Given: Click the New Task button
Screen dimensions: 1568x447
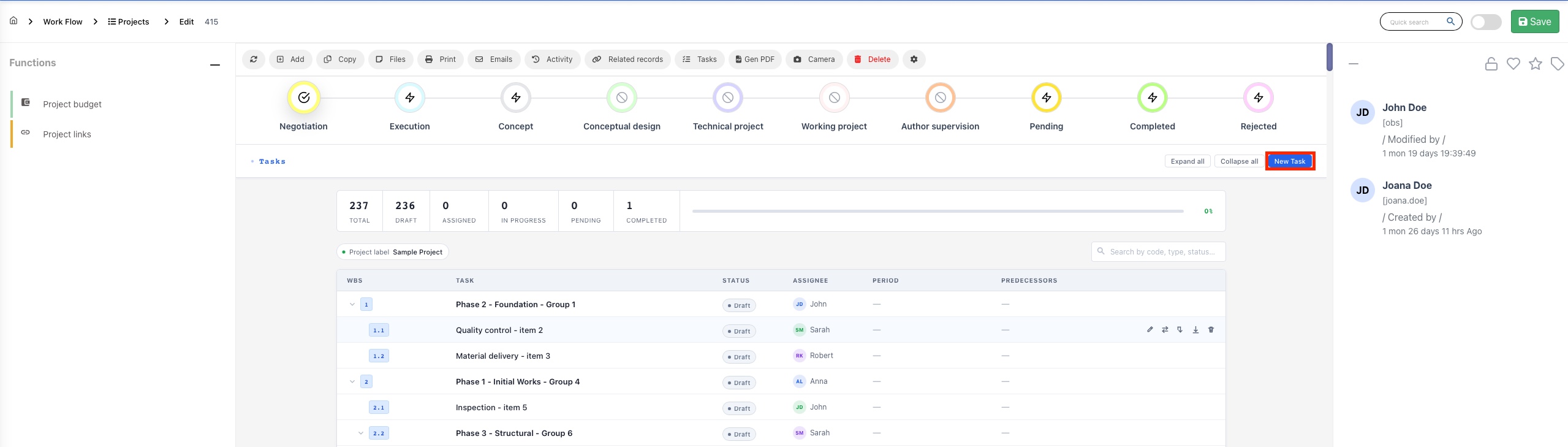Looking at the screenshot, I should click(1289, 161).
